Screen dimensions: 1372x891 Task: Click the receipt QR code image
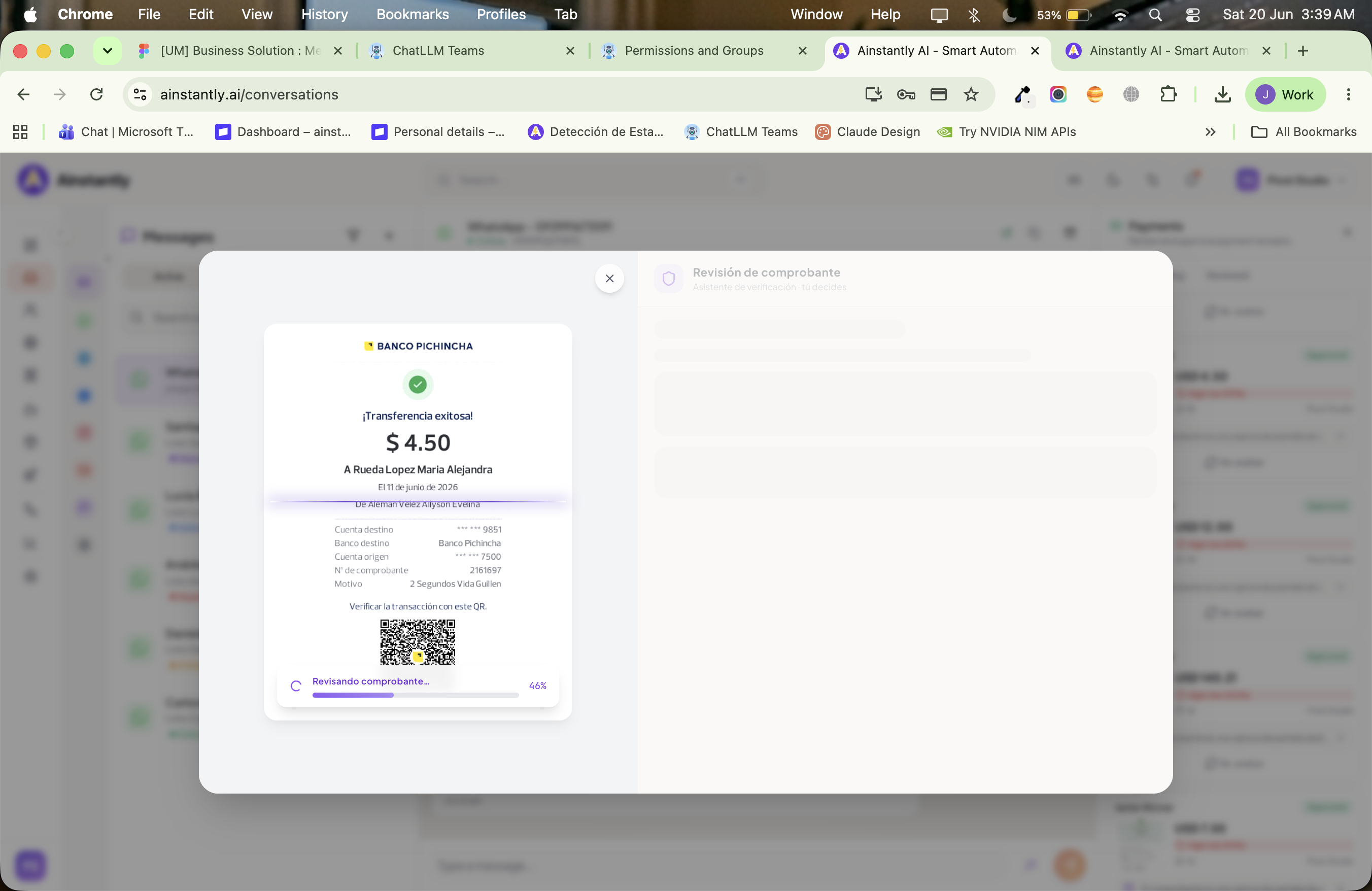(x=418, y=642)
